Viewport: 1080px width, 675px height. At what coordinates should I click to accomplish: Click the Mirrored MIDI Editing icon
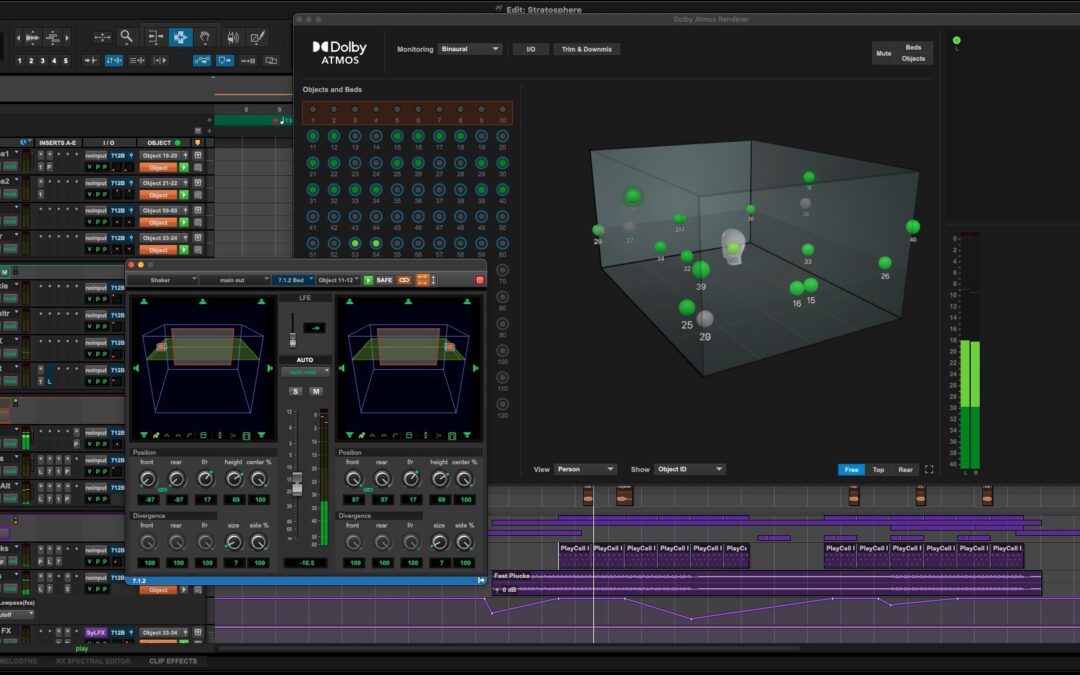248,61
